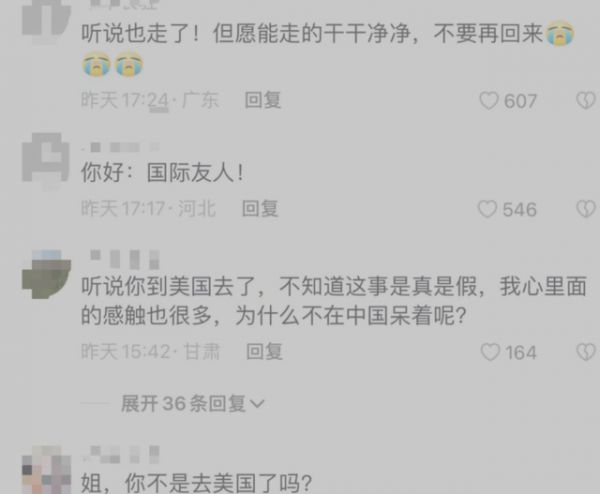Open username above 听说你到美国去了 comment
The width and height of the screenshot is (600, 494).
125,259
